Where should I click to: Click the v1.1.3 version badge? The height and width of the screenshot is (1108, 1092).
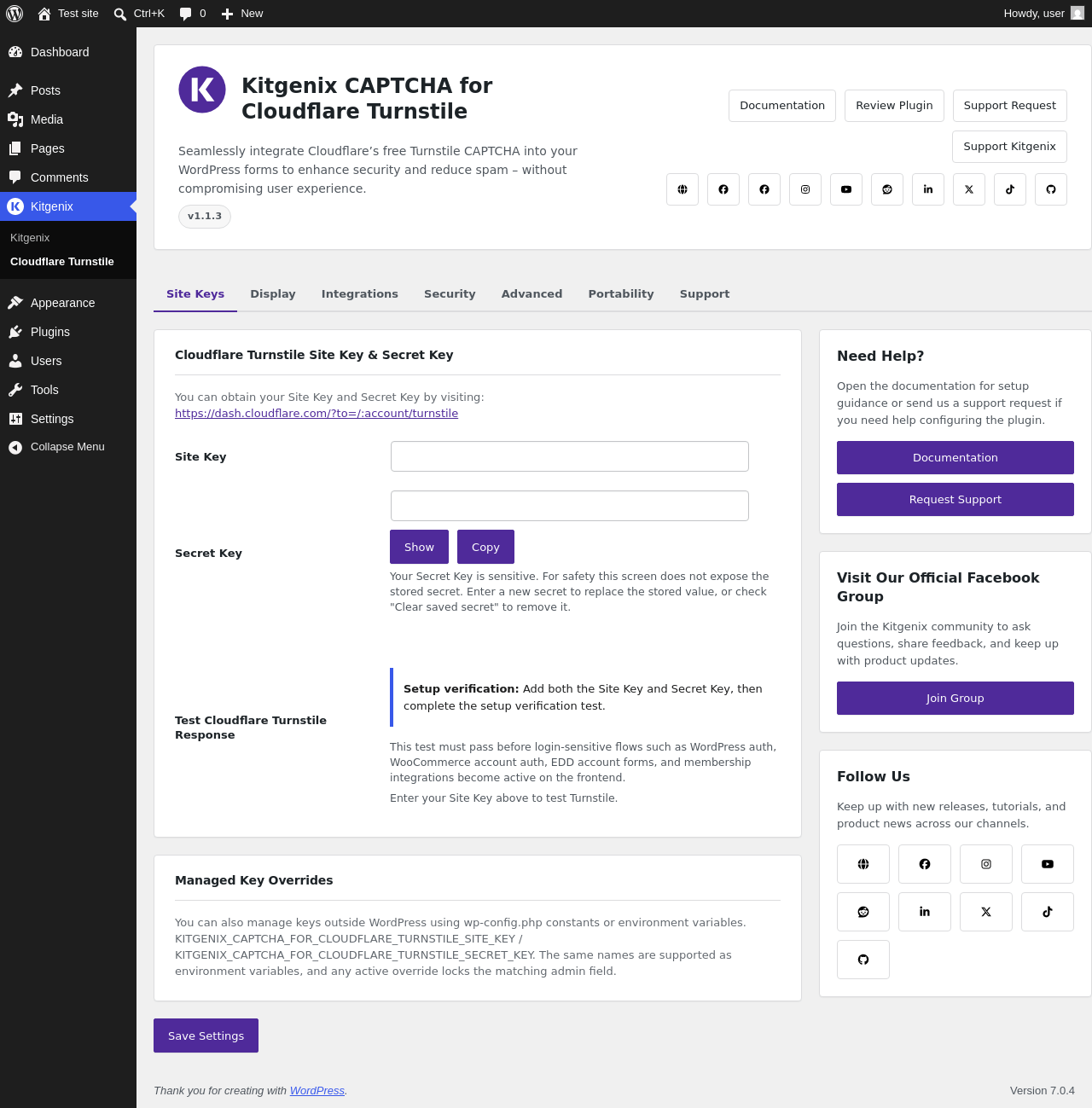click(205, 217)
